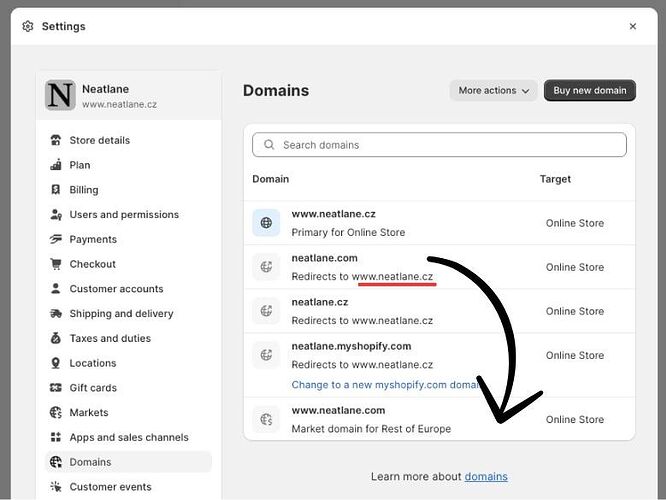
Task: Click the Billing receipt icon
Action: [56, 189]
